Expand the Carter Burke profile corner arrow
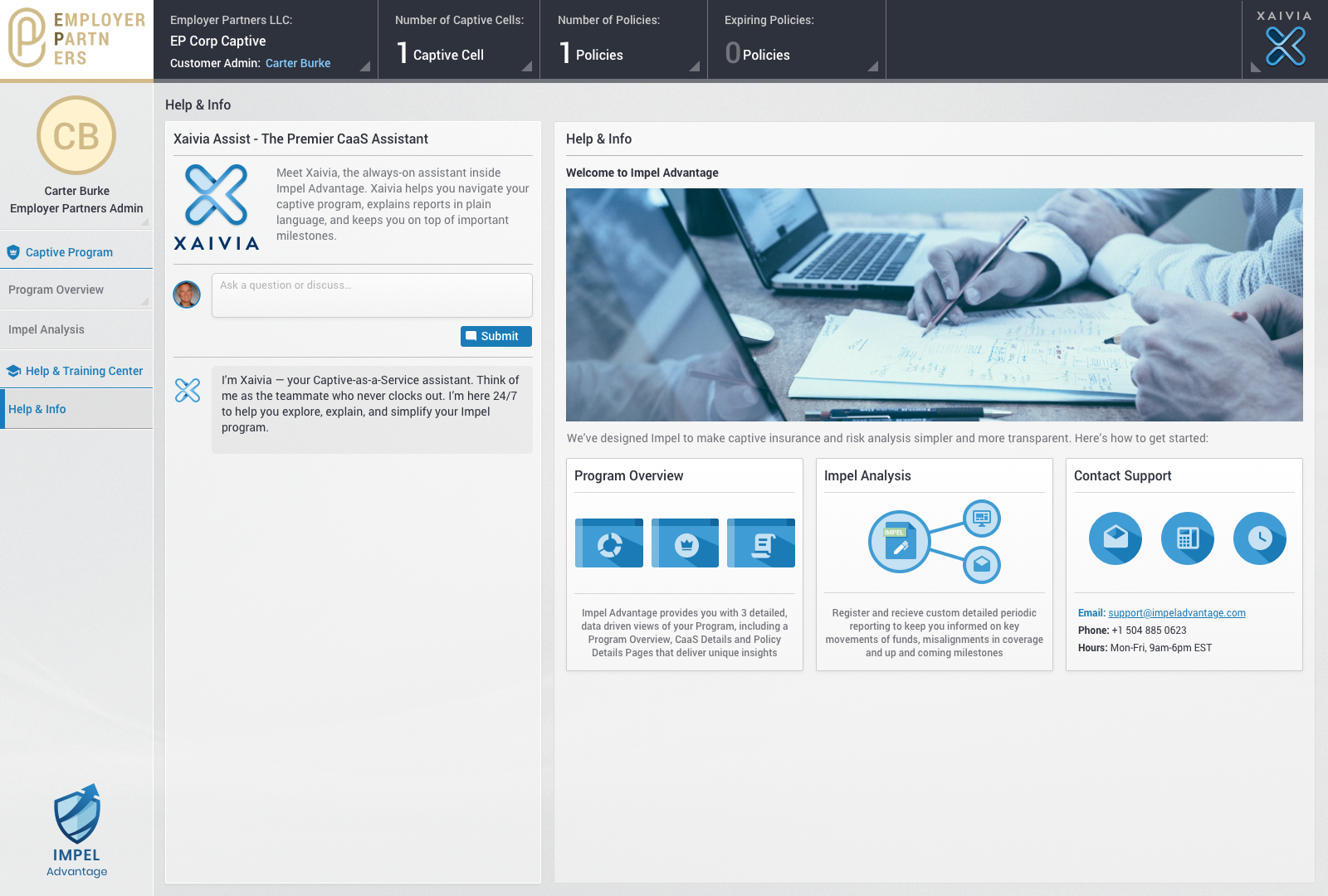1328x896 pixels. pos(145,222)
